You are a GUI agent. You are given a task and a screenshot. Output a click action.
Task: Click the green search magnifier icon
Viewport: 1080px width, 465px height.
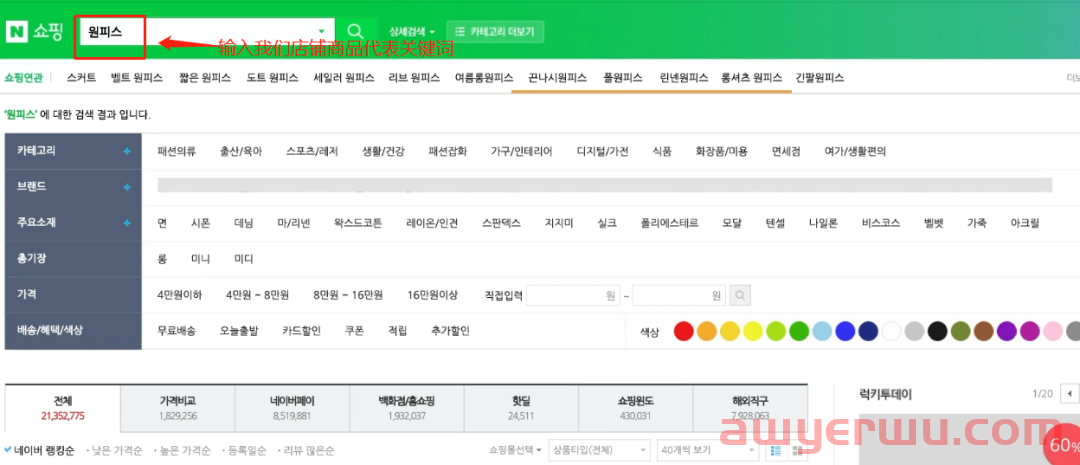355,31
